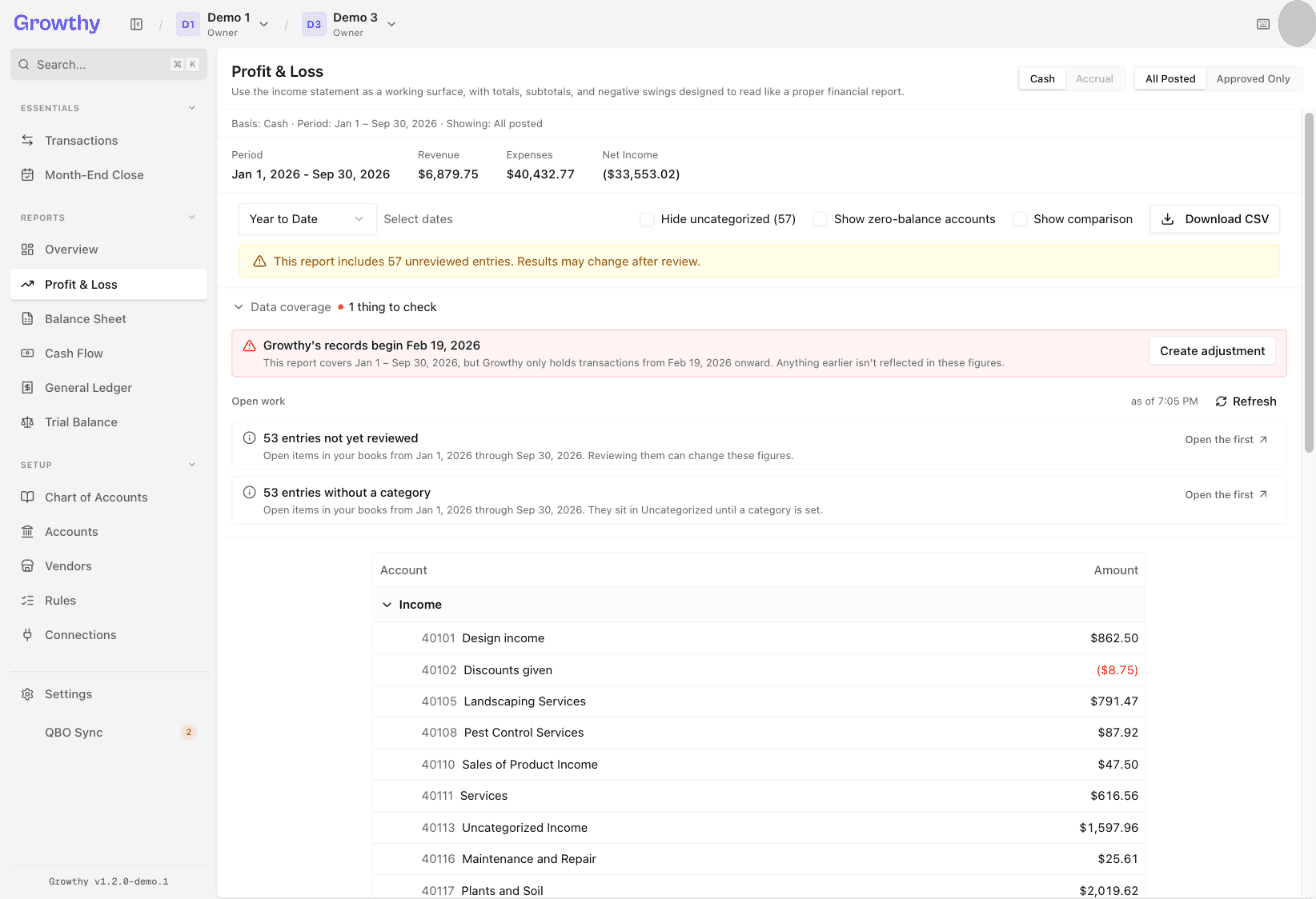Open the Demo 3 company switcher
The height and width of the screenshot is (899, 1316).
click(349, 24)
